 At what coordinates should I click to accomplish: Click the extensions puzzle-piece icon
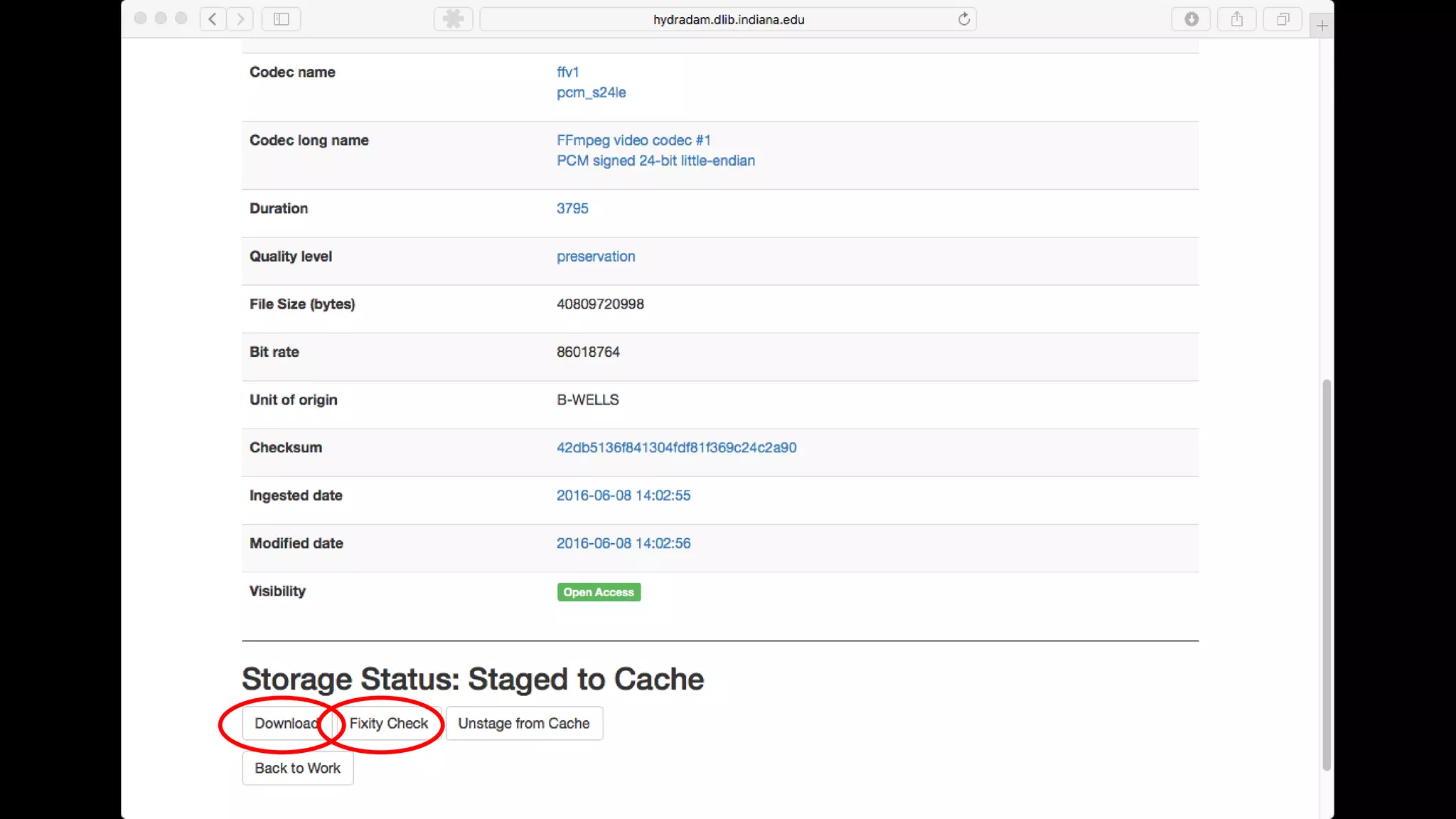click(x=453, y=19)
